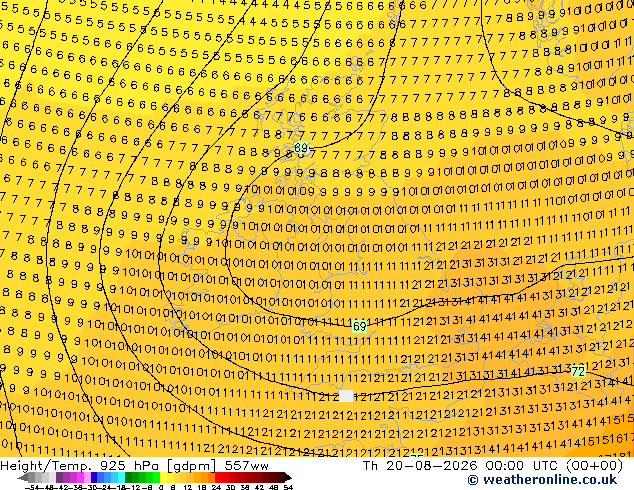The image size is (634, 490).
Task: Click the yellow swatch in the temperature legend
Action: [163, 477]
